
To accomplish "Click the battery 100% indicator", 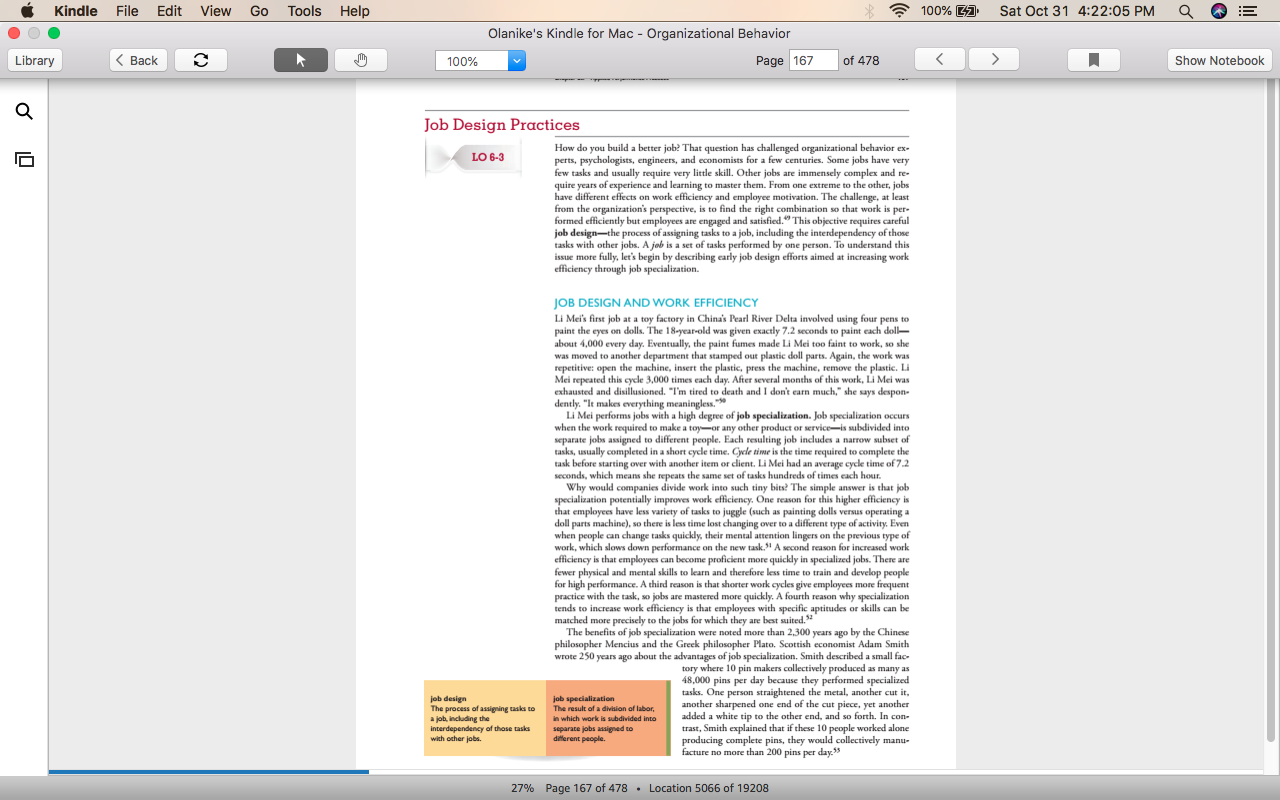I will [x=950, y=11].
